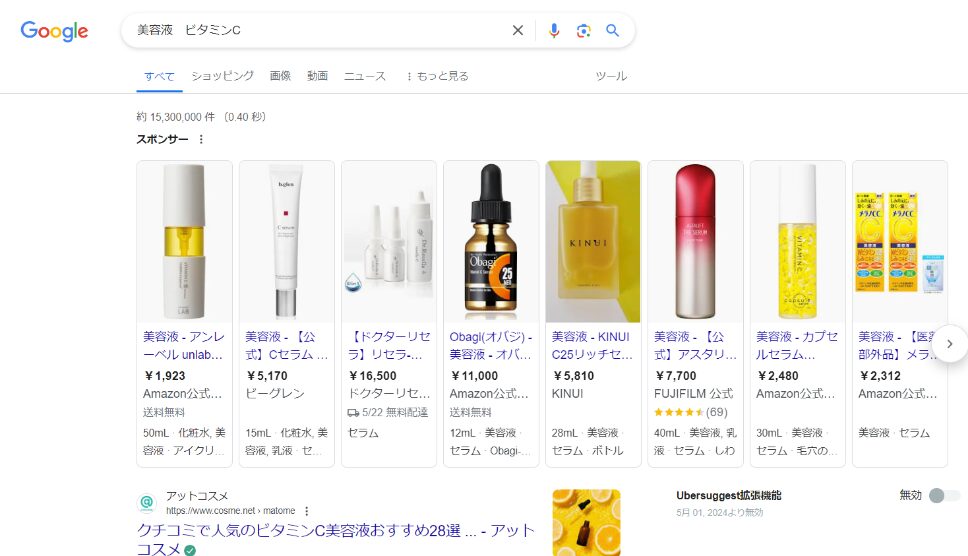Switch to the ニュース tab
Image resolution: width=968 pixels, height=556 pixels.
pyautogui.click(x=365, y=76)
